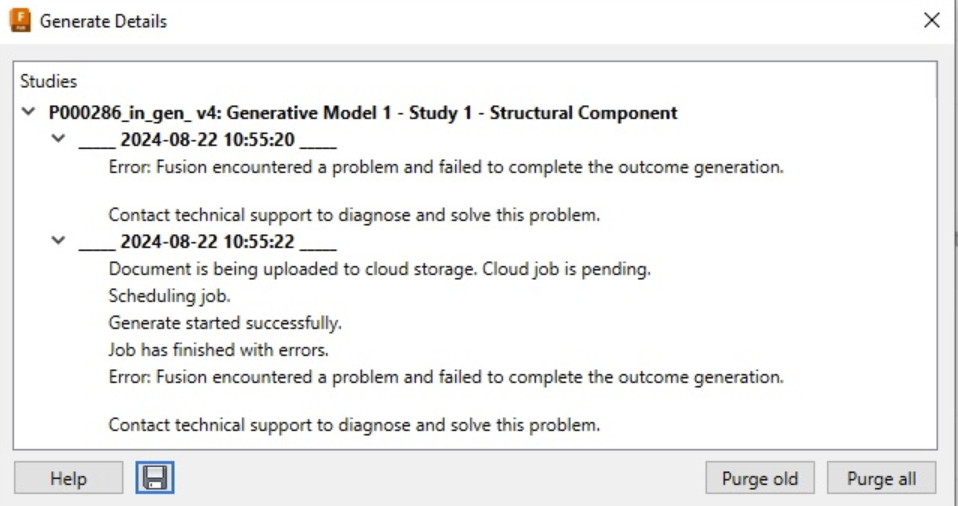Select the 'Job has finished with errors.' line

[216, 351]
